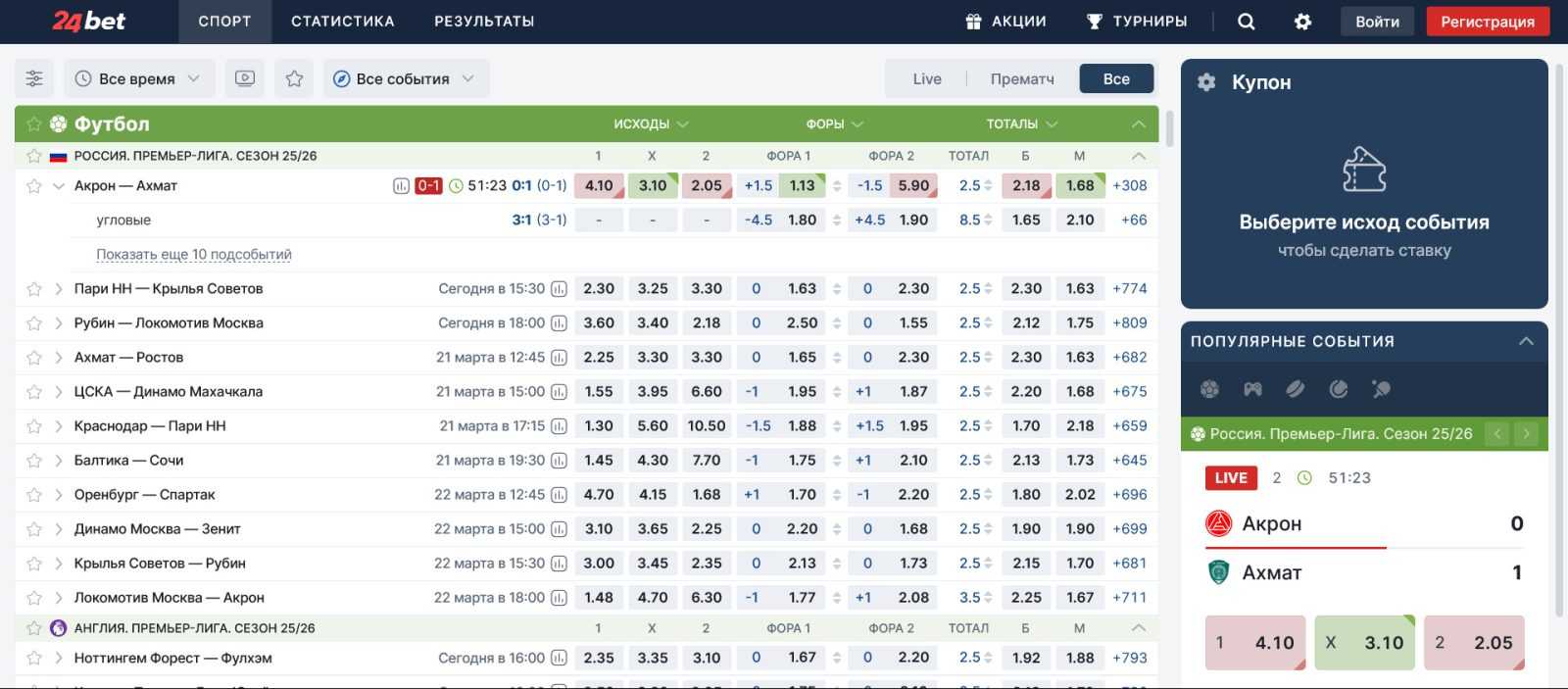This screenshot has height=689, width=1568.
Task: Open statistics icon for Акрон — Ахмат
Action: [x=401, y=185]
